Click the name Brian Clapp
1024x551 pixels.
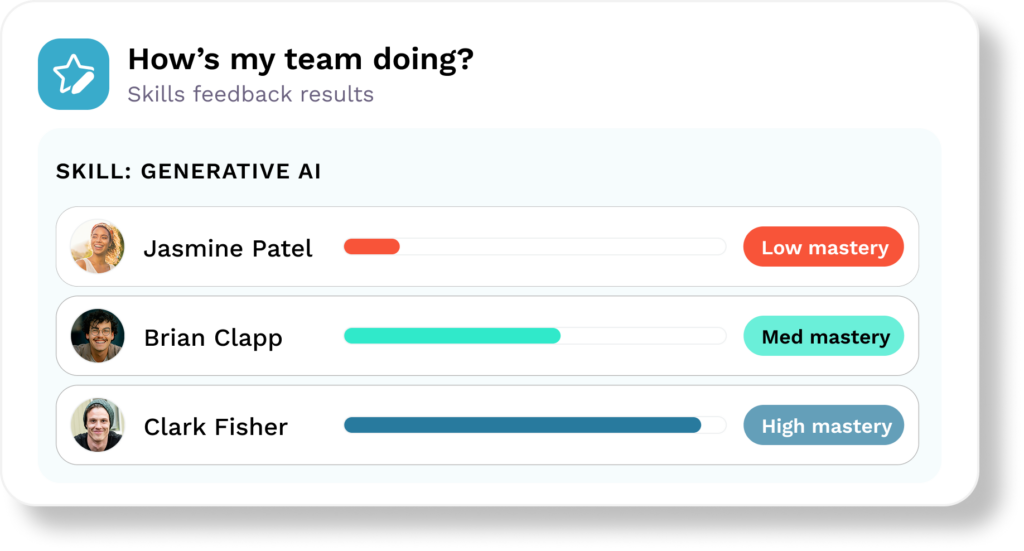213,338
